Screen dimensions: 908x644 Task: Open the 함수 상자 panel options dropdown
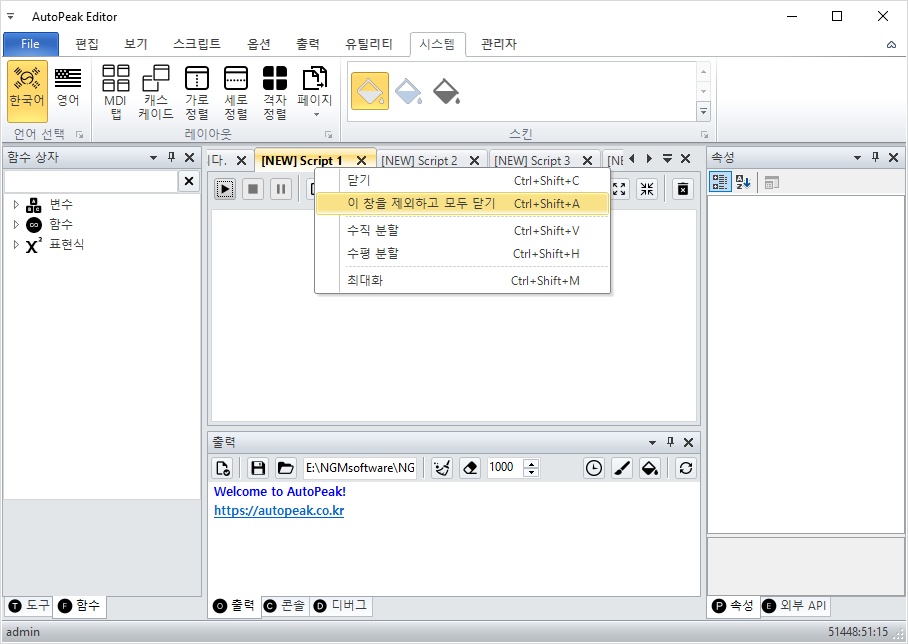(x=153, y=158)
